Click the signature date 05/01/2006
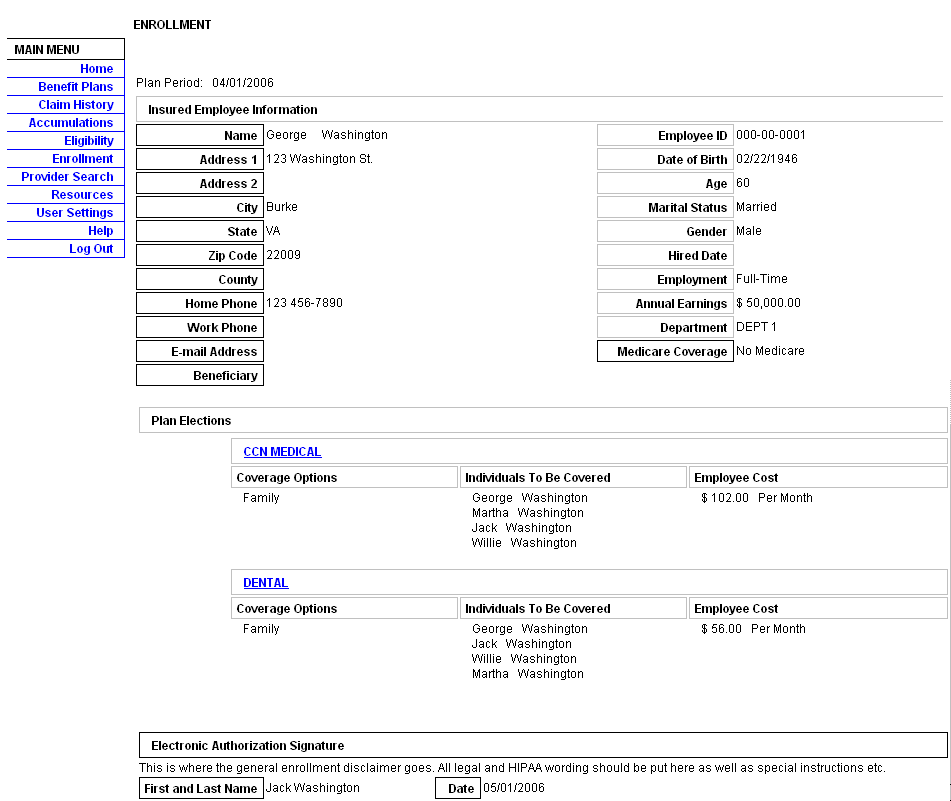This screenshot has height=801, width=951. 514,788
